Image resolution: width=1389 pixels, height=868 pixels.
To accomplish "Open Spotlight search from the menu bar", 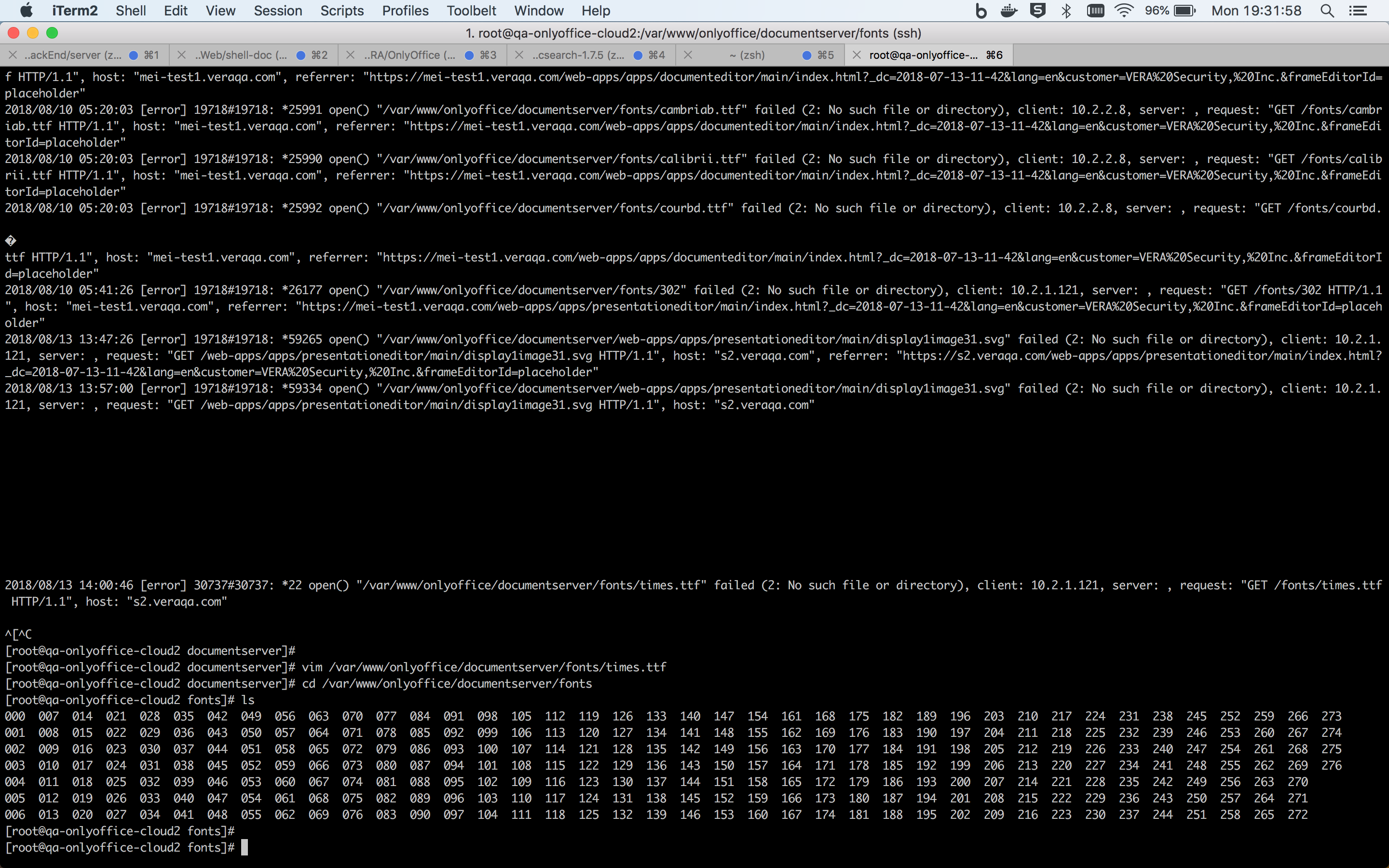I will coord(1327,10).
